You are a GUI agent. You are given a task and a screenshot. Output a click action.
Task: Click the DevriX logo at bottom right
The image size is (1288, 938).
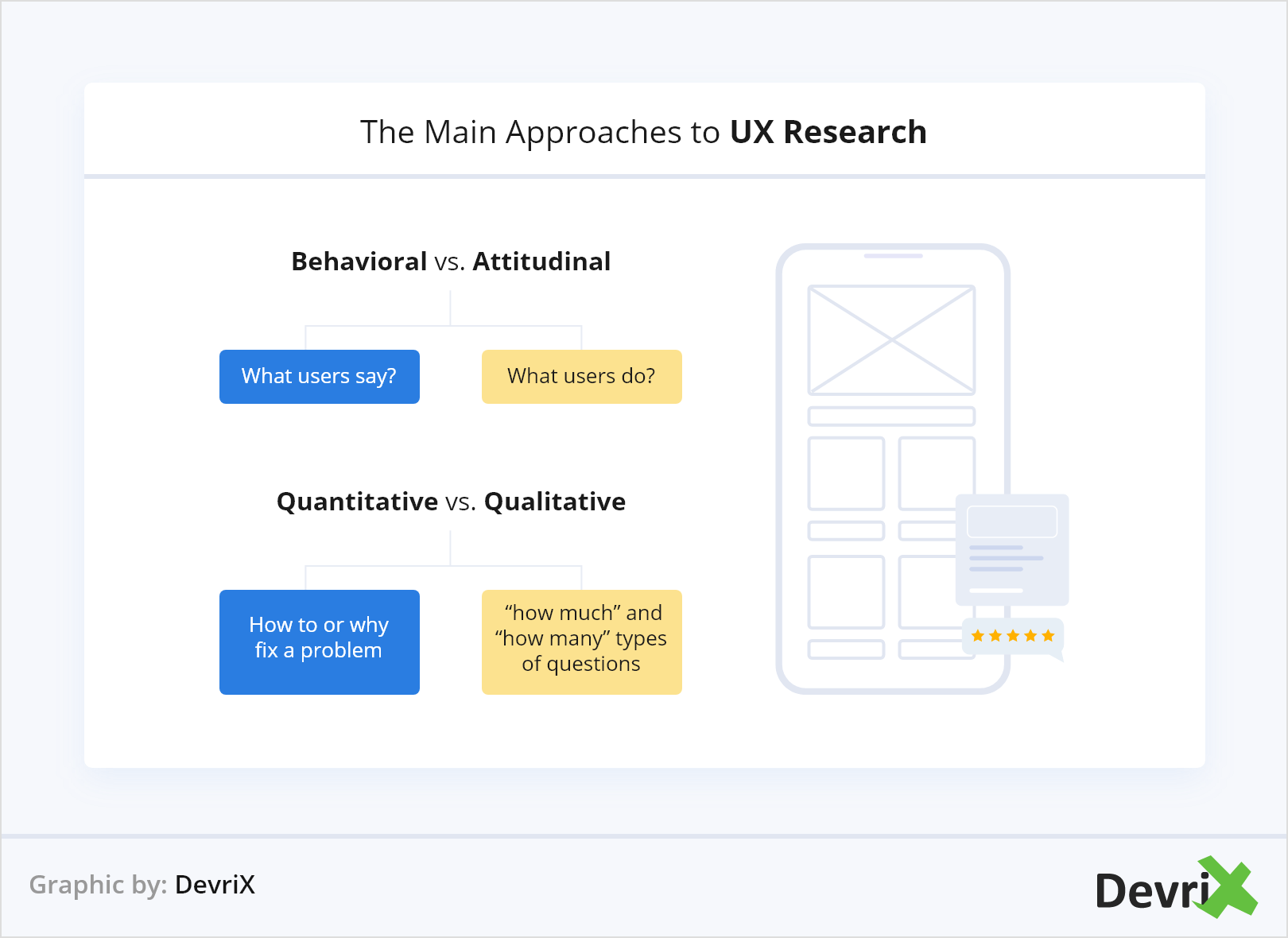pos(1176,888)
